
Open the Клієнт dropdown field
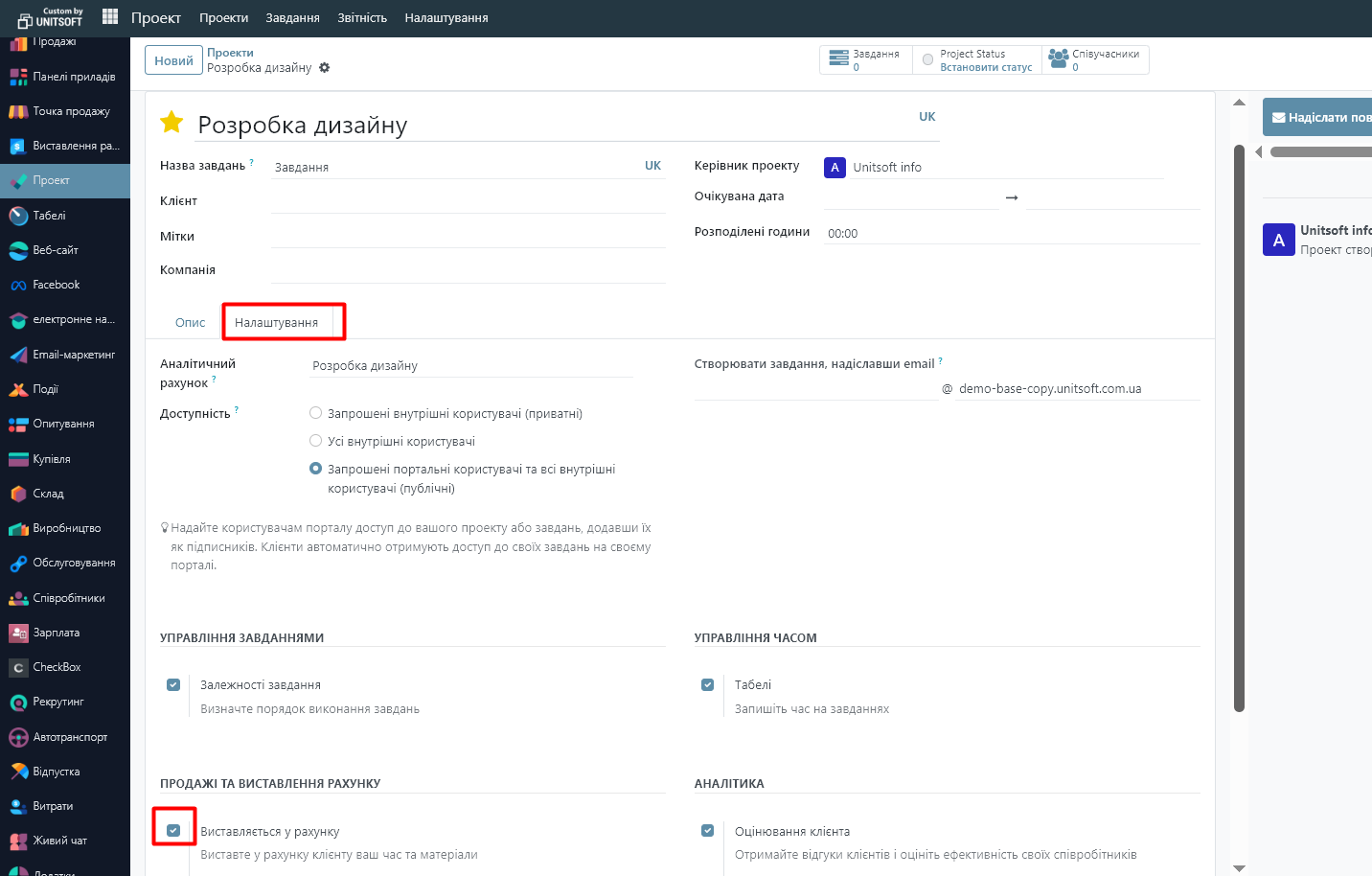point(468,201)
